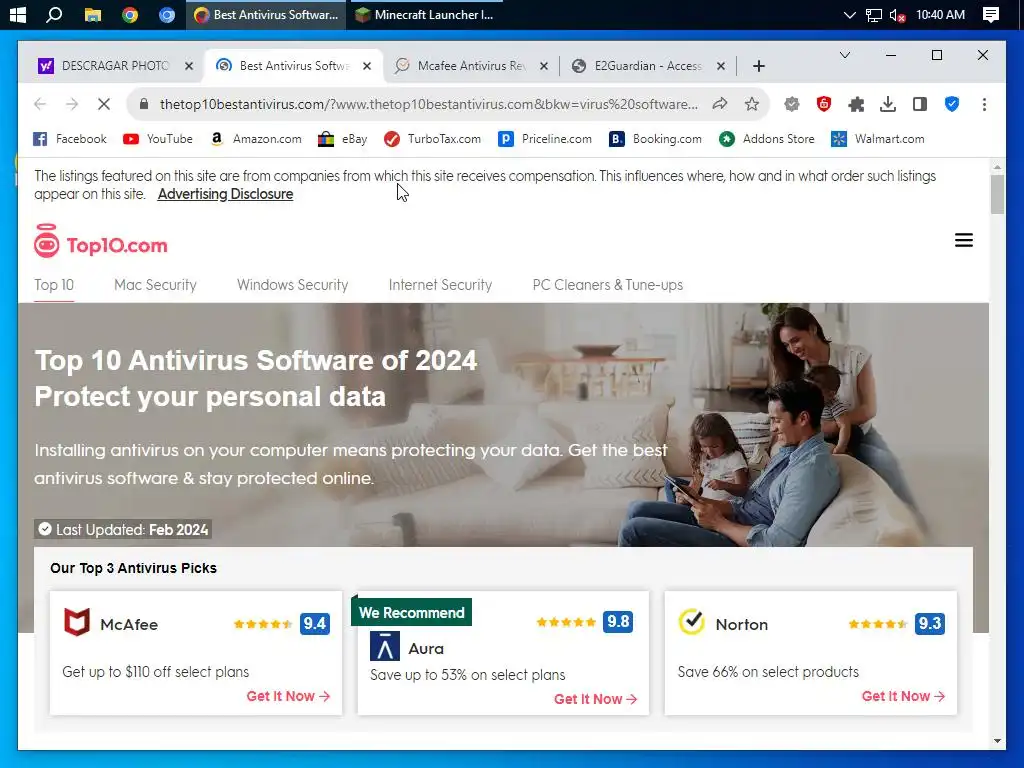Image resolution: width=1024 pixels, height=768 pixels.
Task: Expand the tab search dropdown
Action: click(x=844, y=56)
